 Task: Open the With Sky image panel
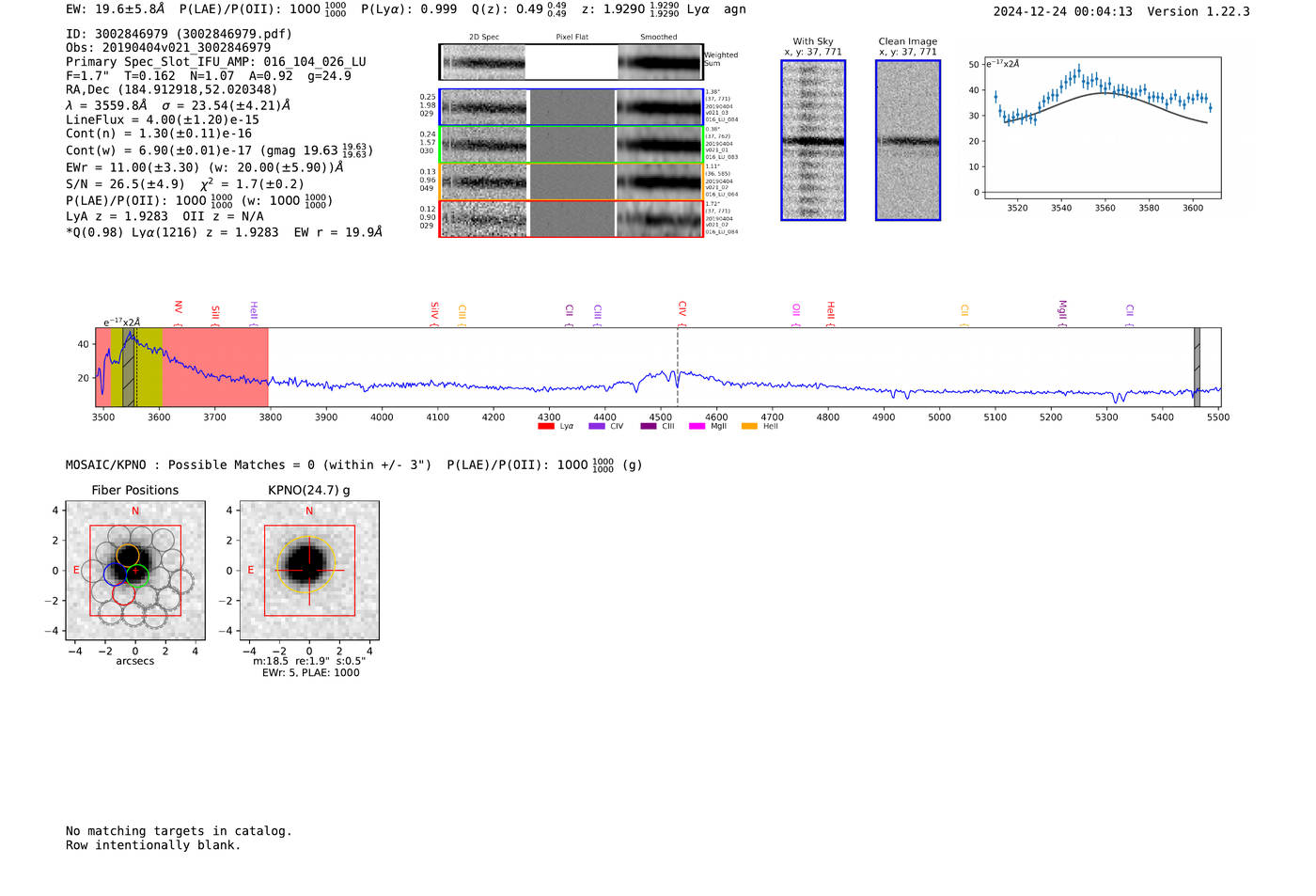[x=813, y=140]
